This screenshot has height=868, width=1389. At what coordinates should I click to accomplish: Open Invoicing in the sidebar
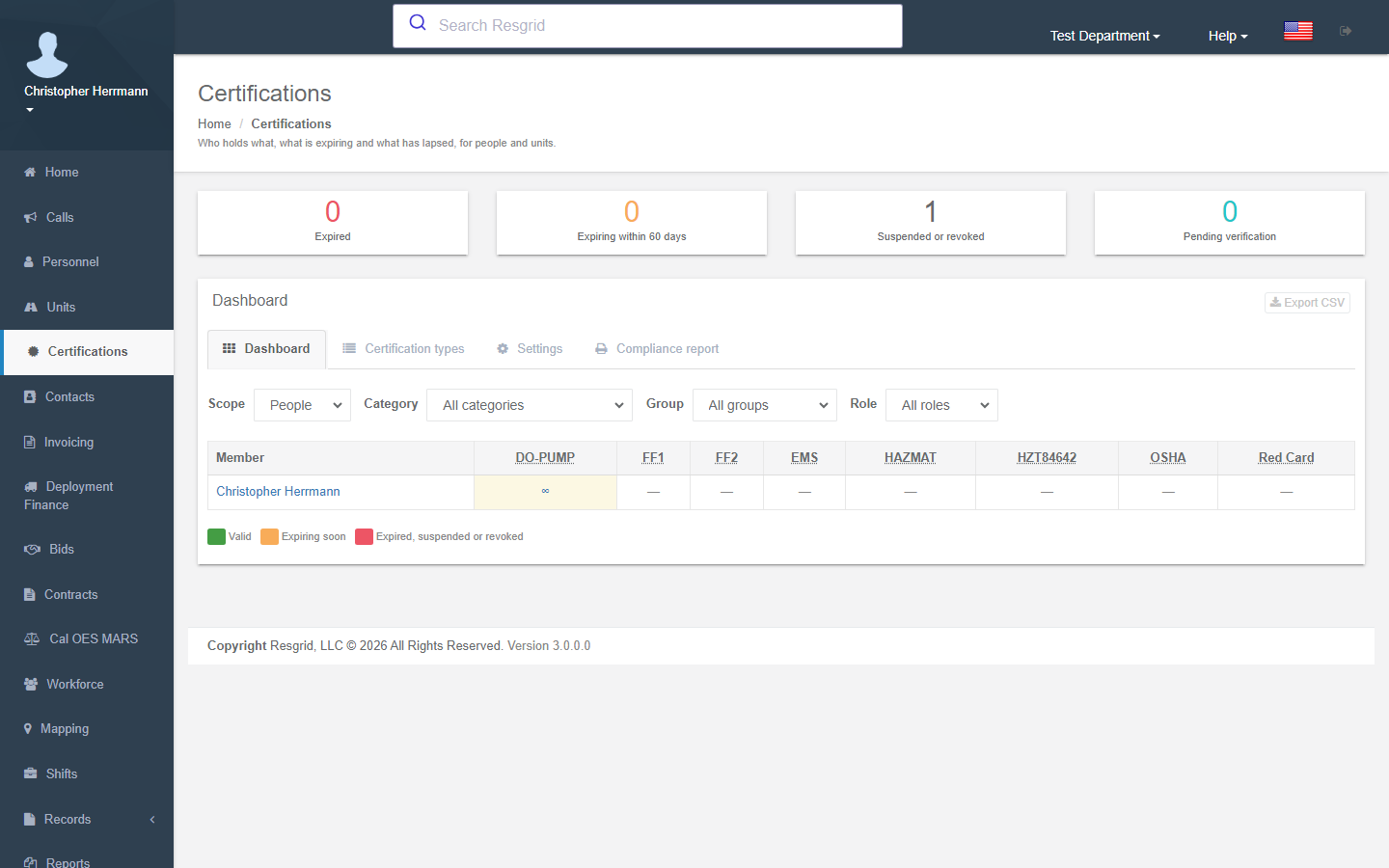[x=87, y=442]
